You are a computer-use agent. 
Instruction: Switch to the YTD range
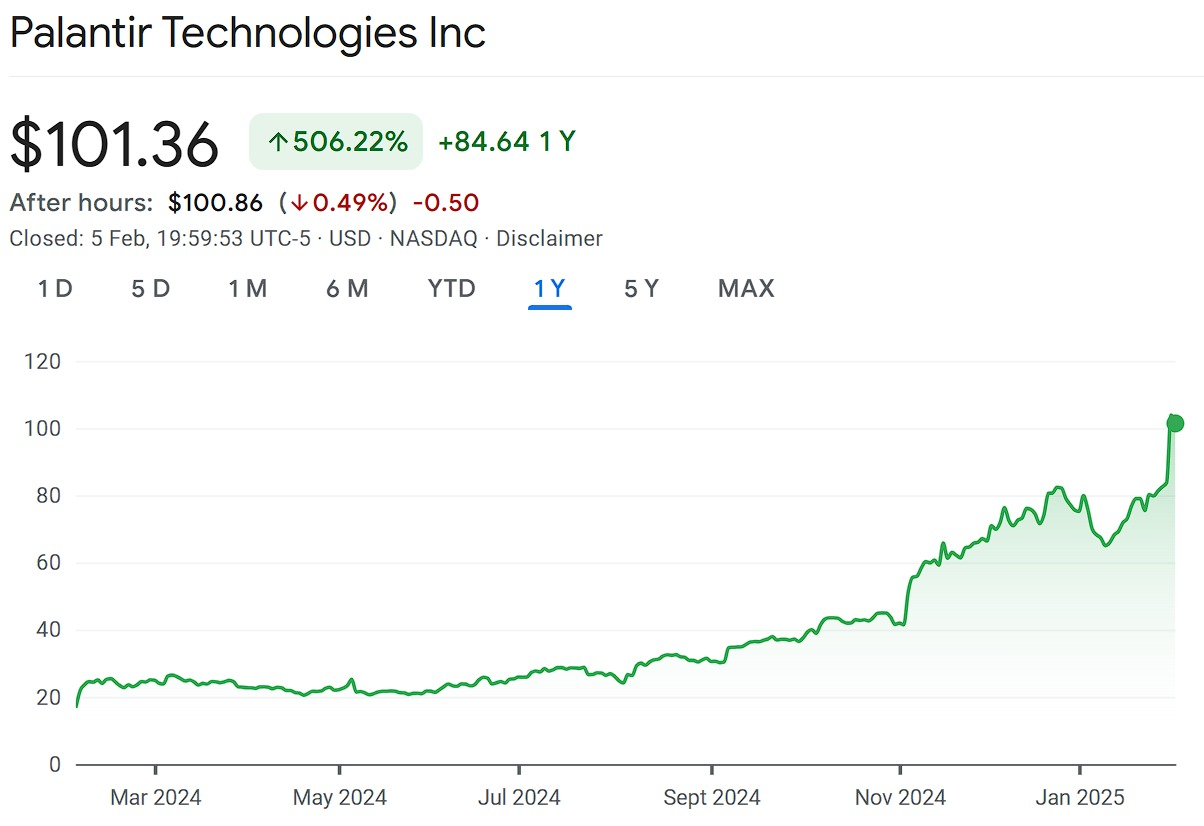451,288
